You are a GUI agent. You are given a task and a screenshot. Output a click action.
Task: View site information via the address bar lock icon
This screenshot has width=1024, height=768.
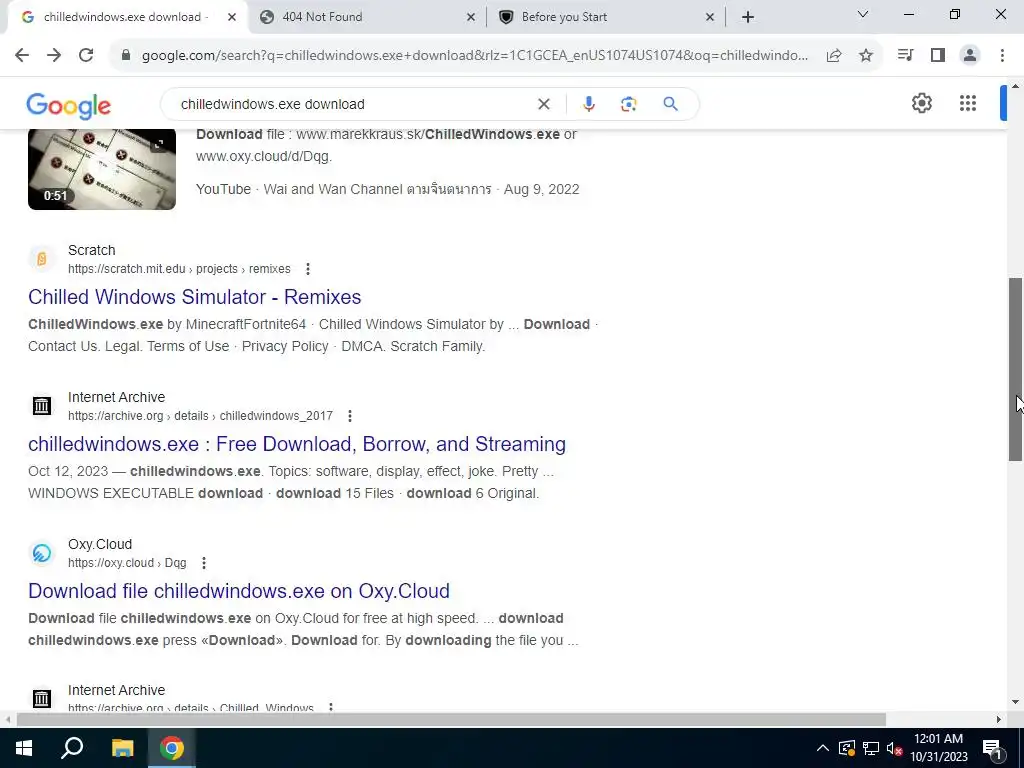(126, 56)
